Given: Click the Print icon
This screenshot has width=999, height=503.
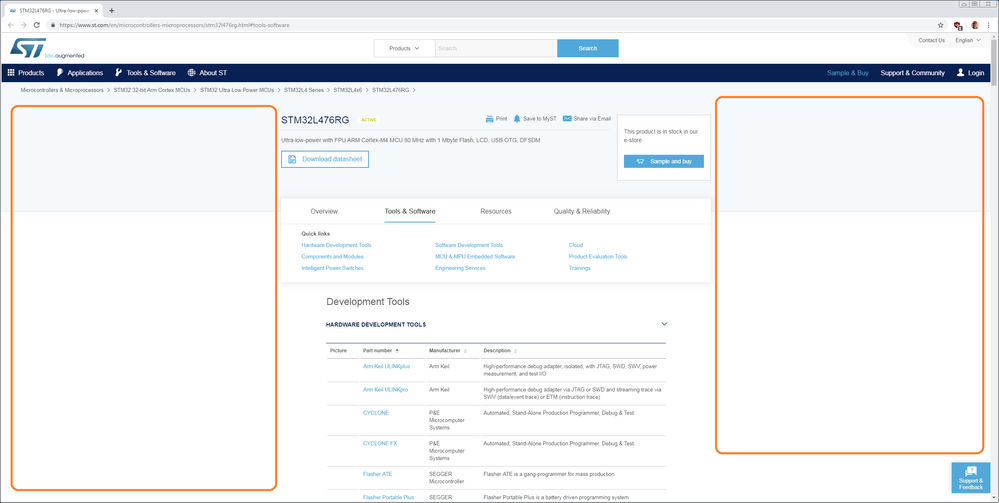Looking at the screenshot, I should click(490, 119).
